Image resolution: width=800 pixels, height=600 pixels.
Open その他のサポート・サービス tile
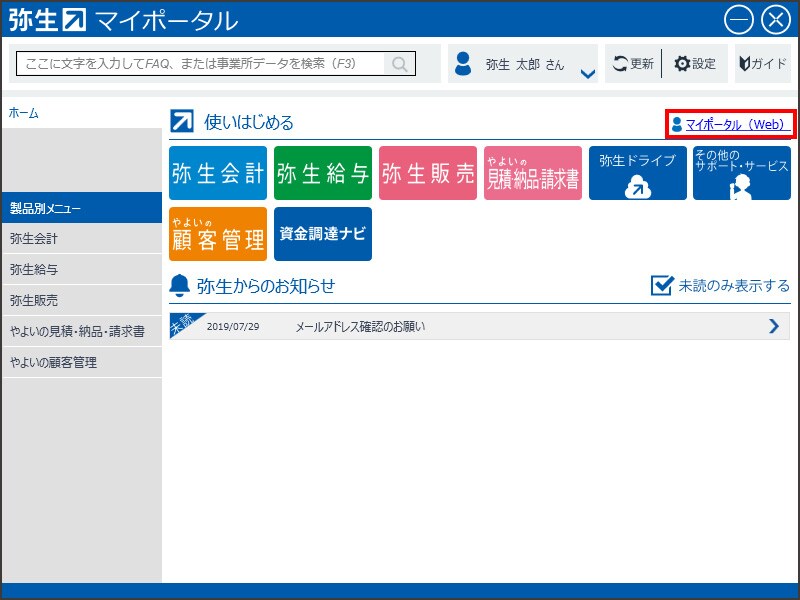(x=742, y=173)
